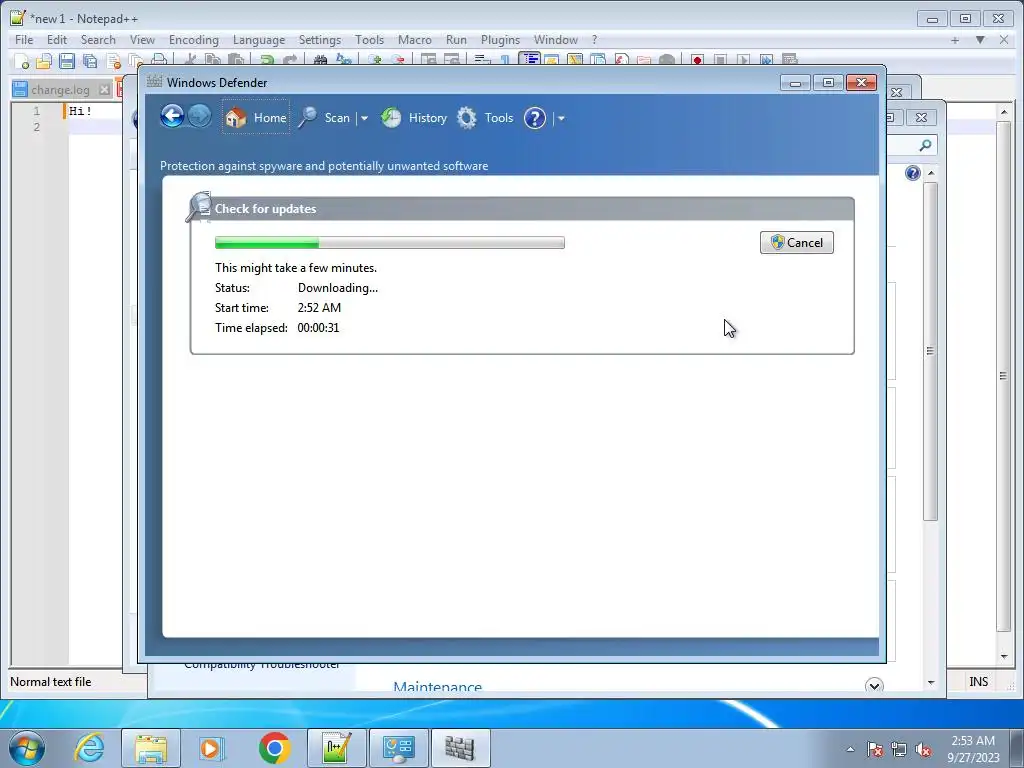Viewport: 1024px width, 768px height.
Task: Expand the Scan options dropdown arrow
Action: pos(364,118)
